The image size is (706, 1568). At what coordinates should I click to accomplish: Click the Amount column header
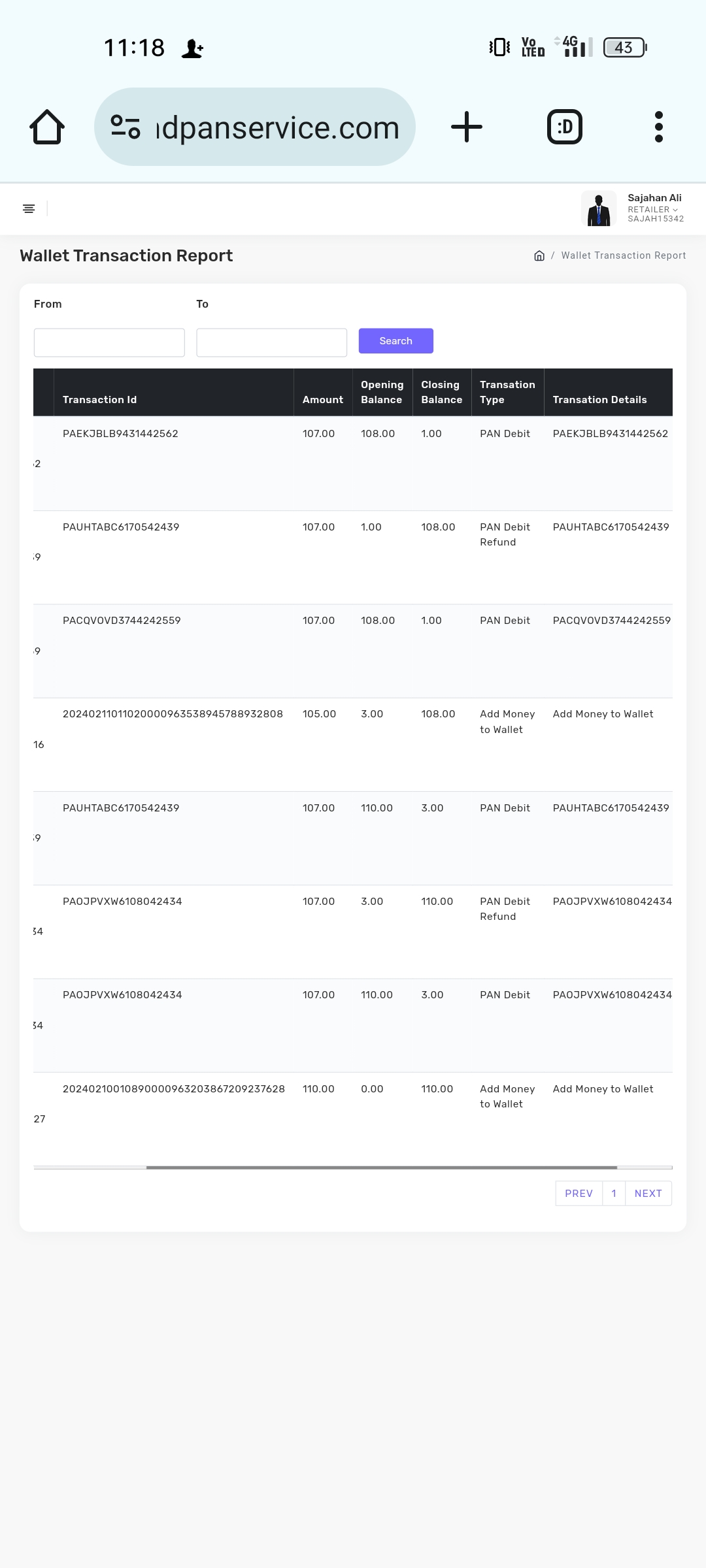(322, 399)
